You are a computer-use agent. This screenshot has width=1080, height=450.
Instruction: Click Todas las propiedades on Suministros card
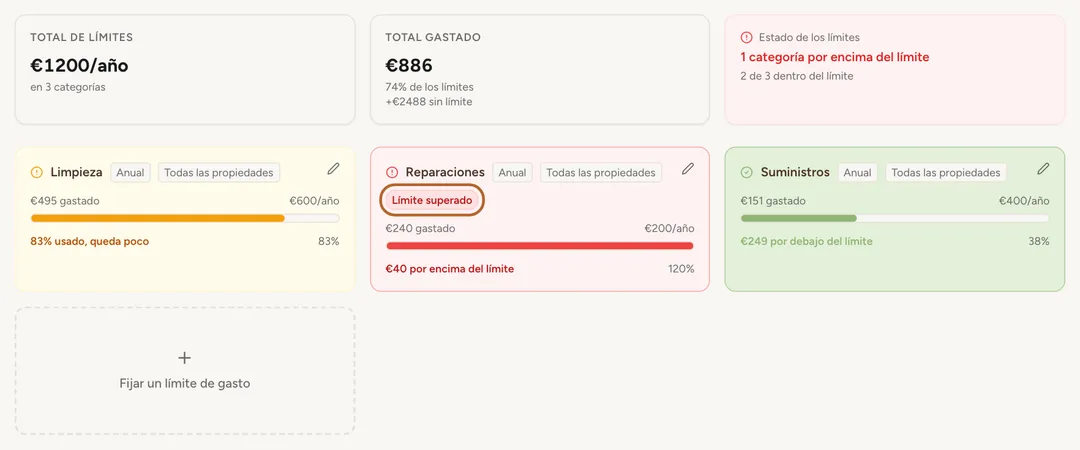click(x=946, y=172)
